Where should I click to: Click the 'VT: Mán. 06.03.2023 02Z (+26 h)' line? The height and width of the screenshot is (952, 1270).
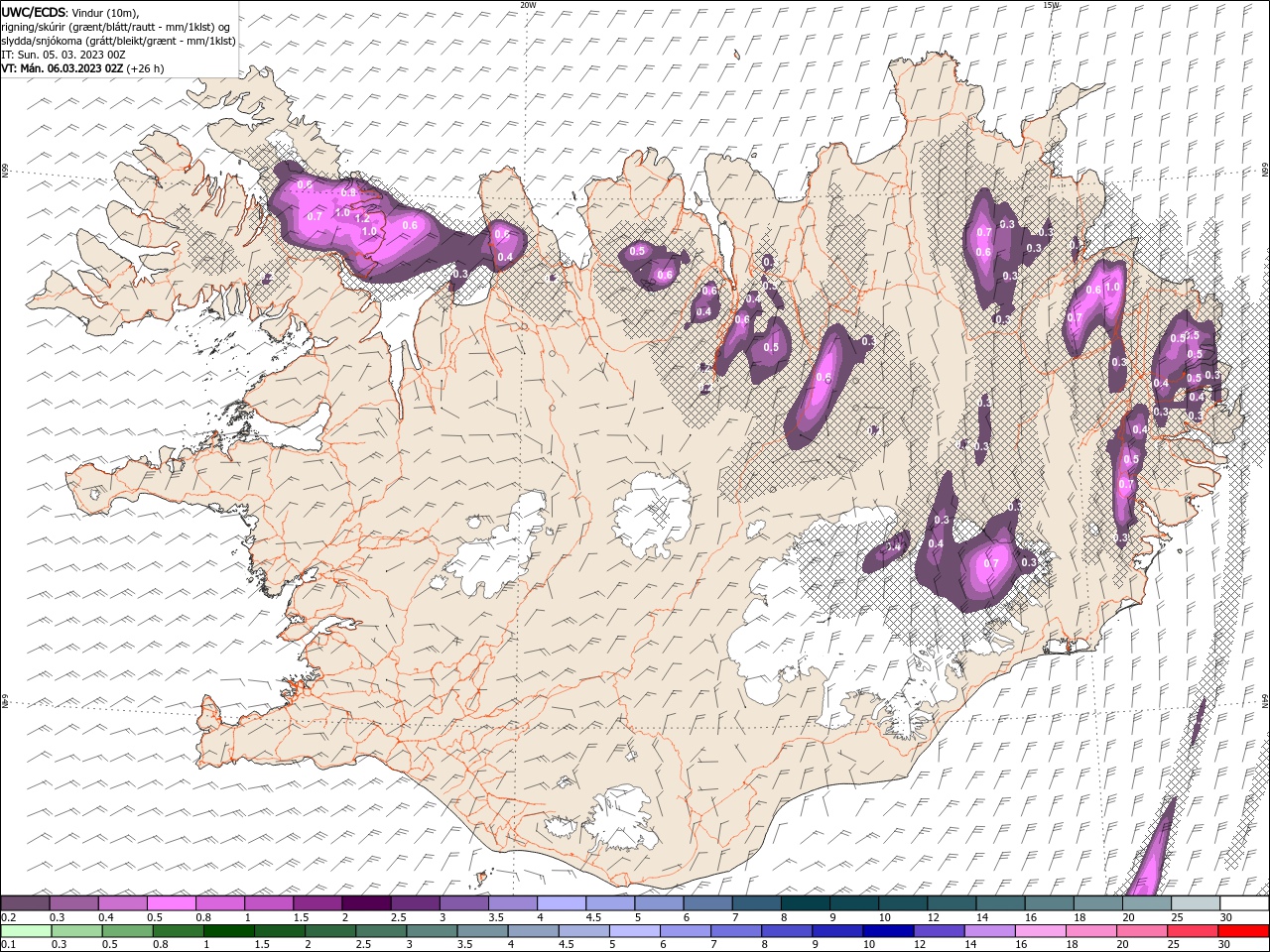(82, 68)
